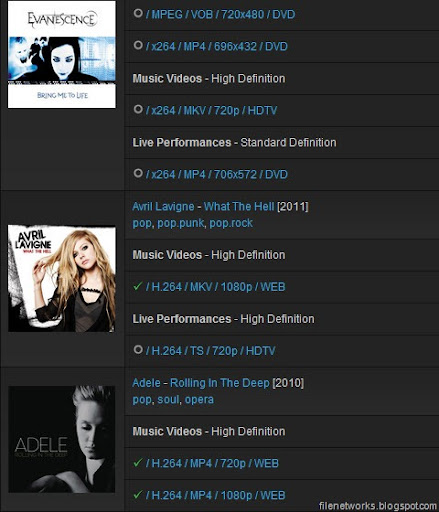This screenshot has width=439, height=512.
Task: Click the circle icon beside MPEG / VOB / 720x480
Action: point(138,13)
